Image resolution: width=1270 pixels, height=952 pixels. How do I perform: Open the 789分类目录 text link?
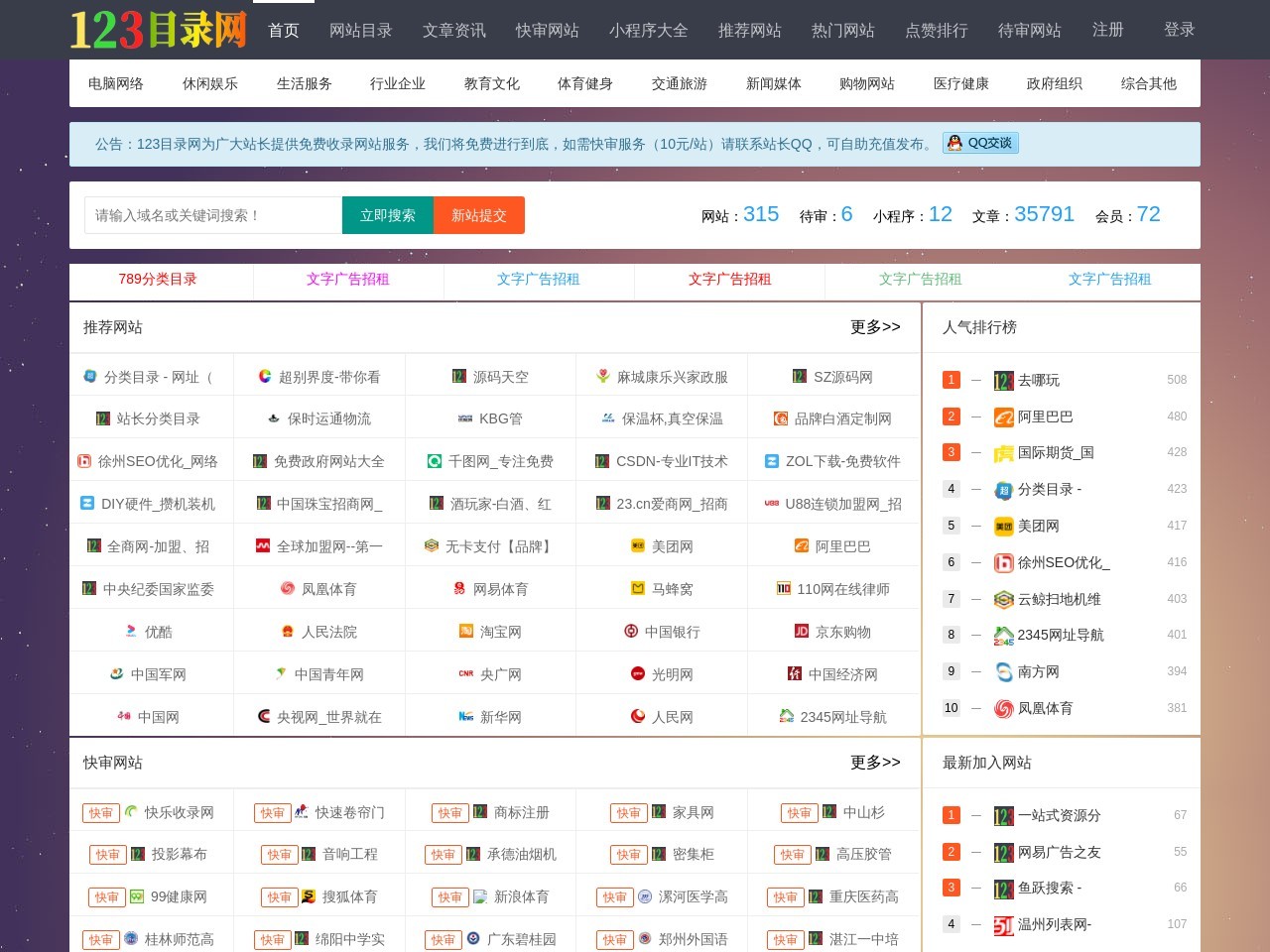pos(158,280)
